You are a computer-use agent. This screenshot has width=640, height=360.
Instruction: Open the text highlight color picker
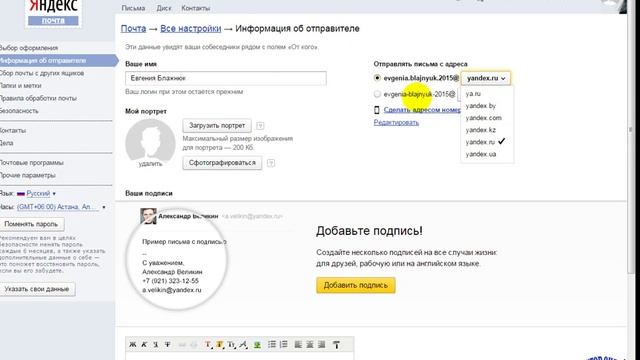(x=220, y=344)
